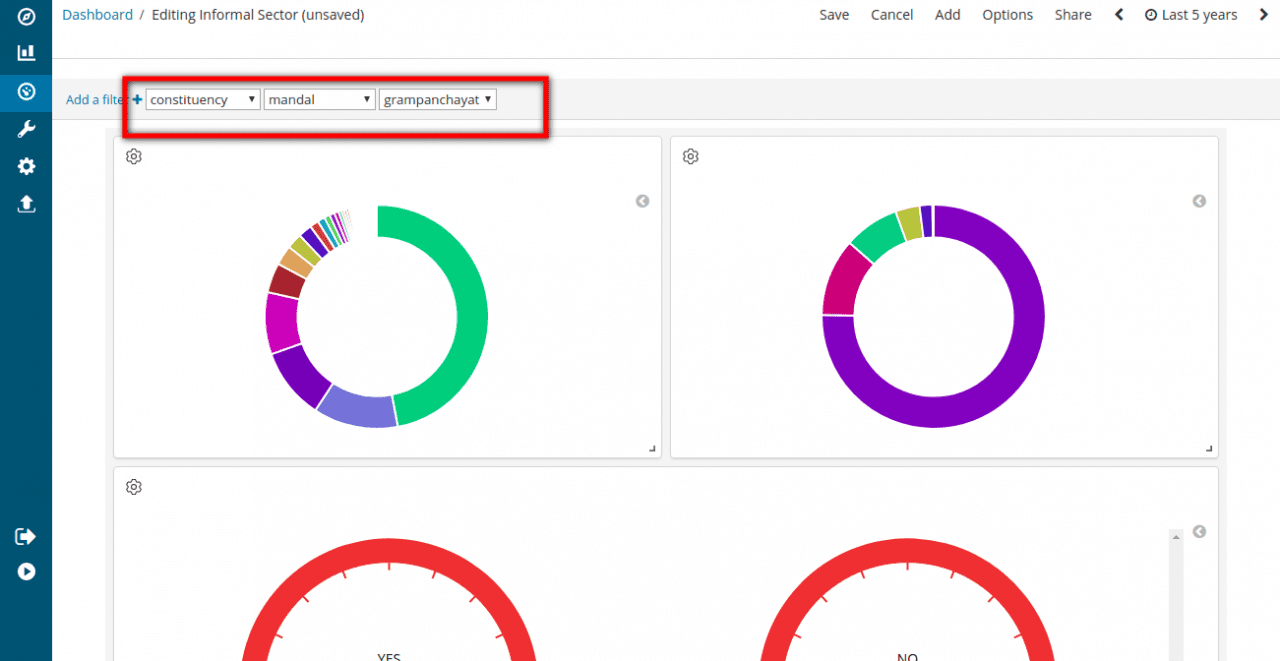Image resolution: width=1280 pixels, height=661 pixels.
Task: Select the highlighted Dashboard sidebar icon
Action: (x=27, y=92)
